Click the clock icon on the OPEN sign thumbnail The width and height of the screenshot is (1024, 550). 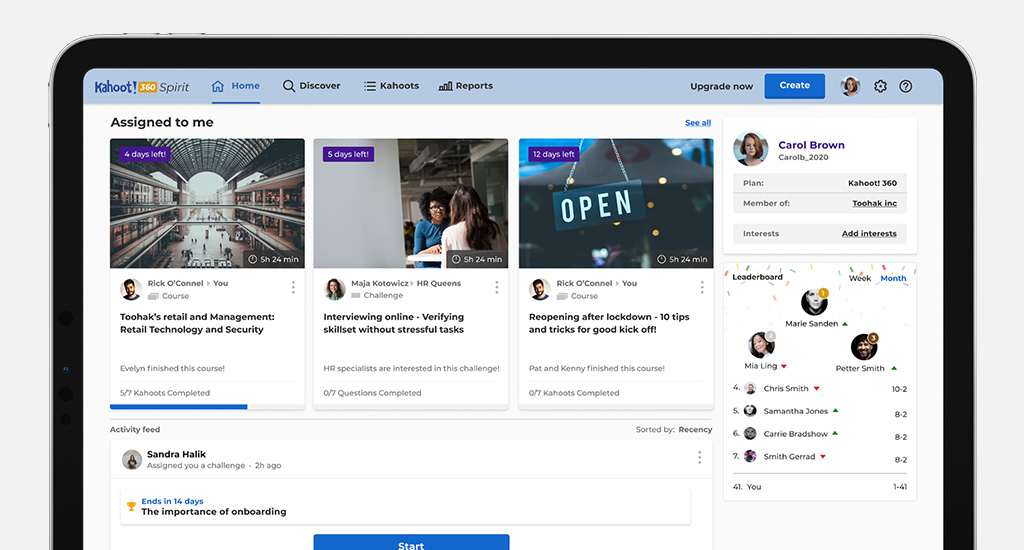click(x=662, y=259)
